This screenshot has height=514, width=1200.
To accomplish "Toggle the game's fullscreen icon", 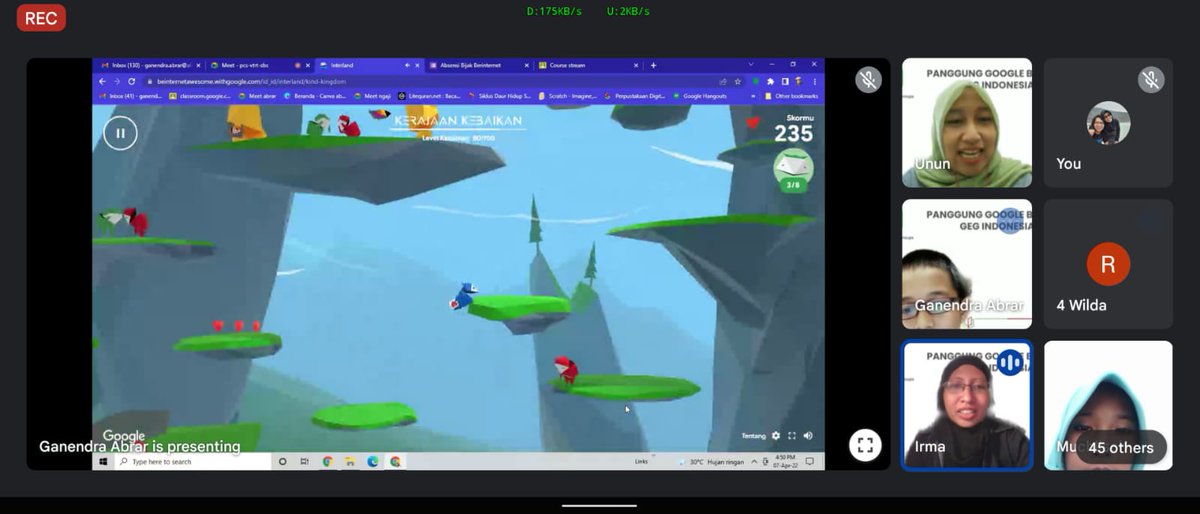I will tap(792, 436).
